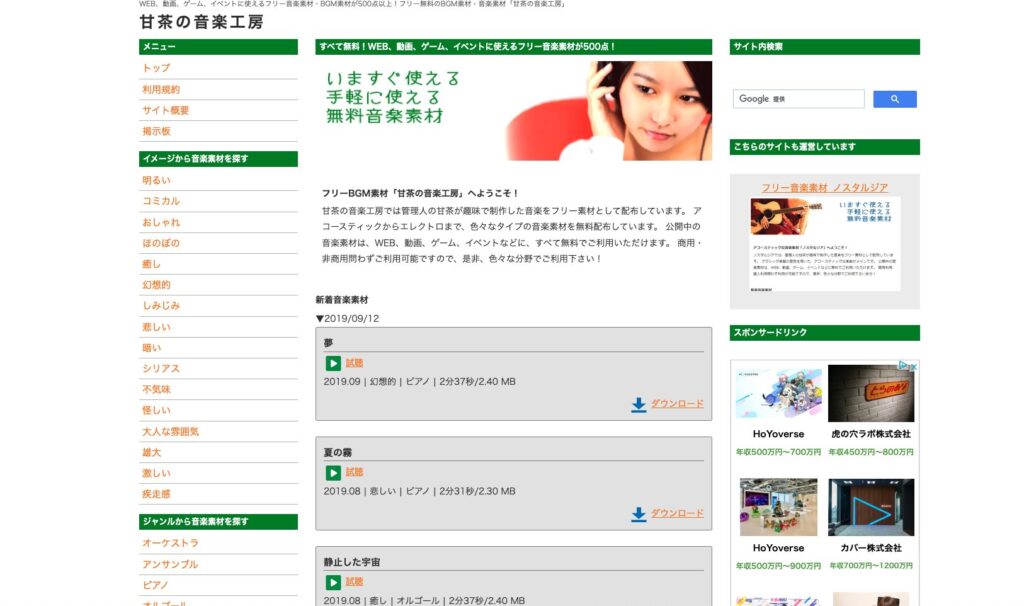Select the 癒し category in sidebar
1024x606 pixels.
click(x=152, y=264)
